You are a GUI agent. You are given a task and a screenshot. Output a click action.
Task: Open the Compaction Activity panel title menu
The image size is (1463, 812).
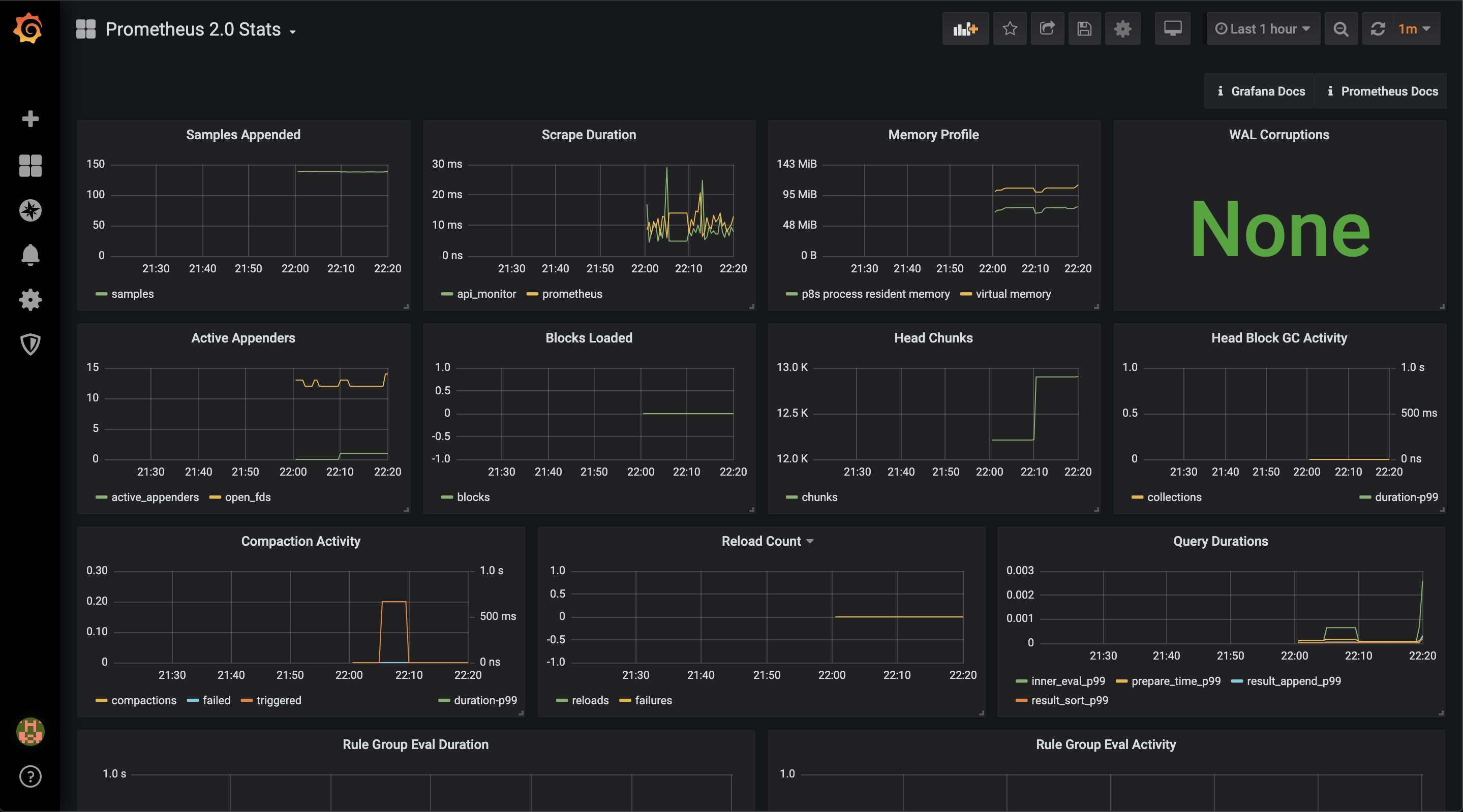click(301, 541)
